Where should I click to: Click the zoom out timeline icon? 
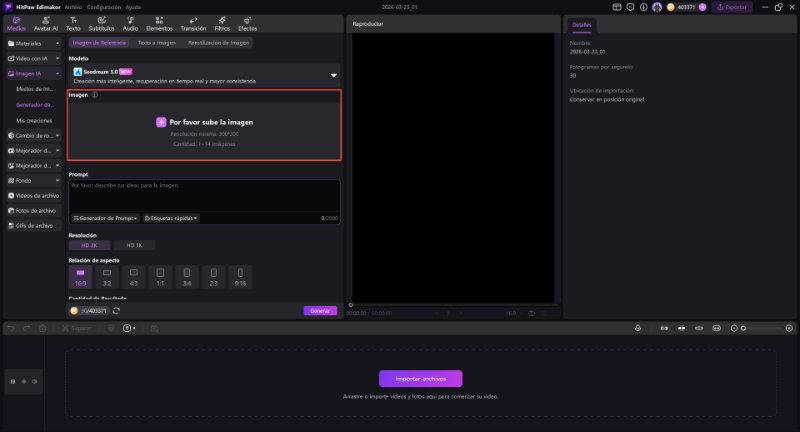point(734,328)
